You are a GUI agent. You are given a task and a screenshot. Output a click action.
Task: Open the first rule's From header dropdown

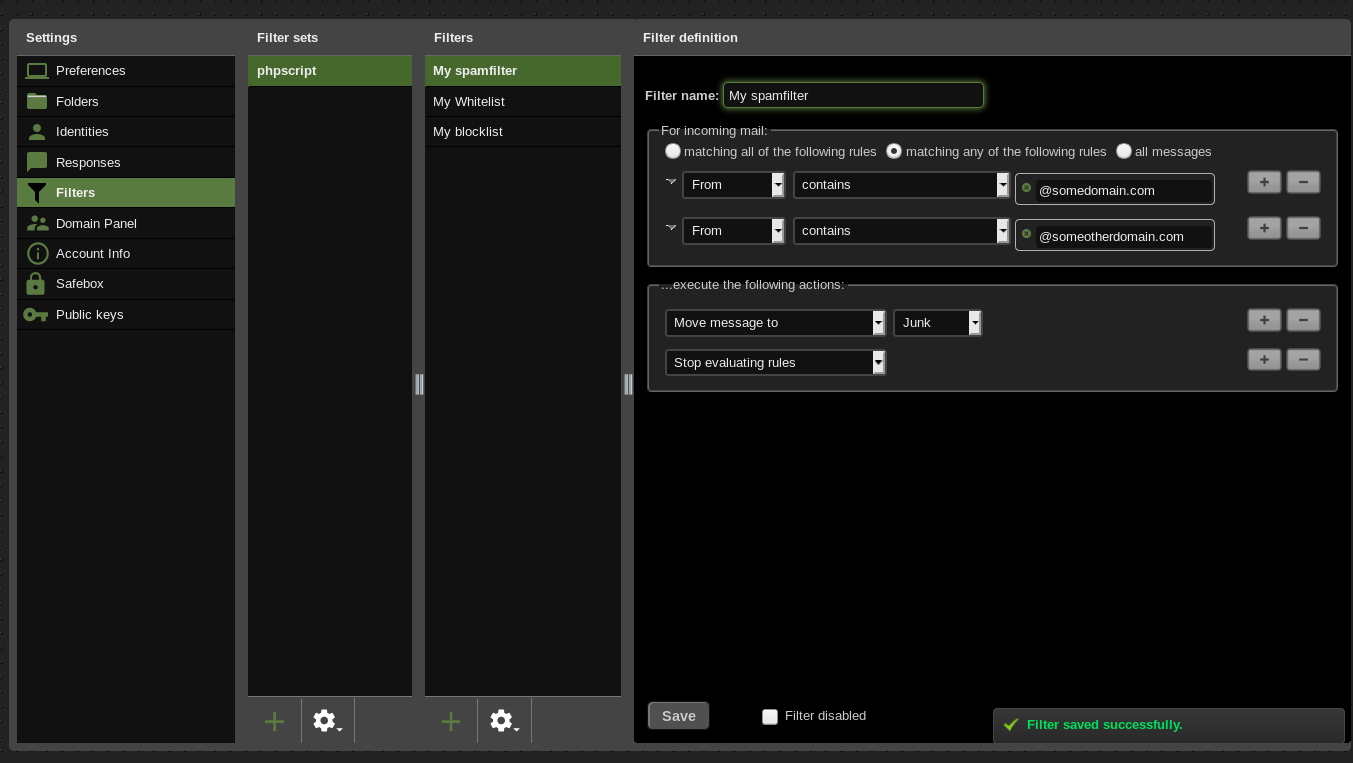pos(733,185)
